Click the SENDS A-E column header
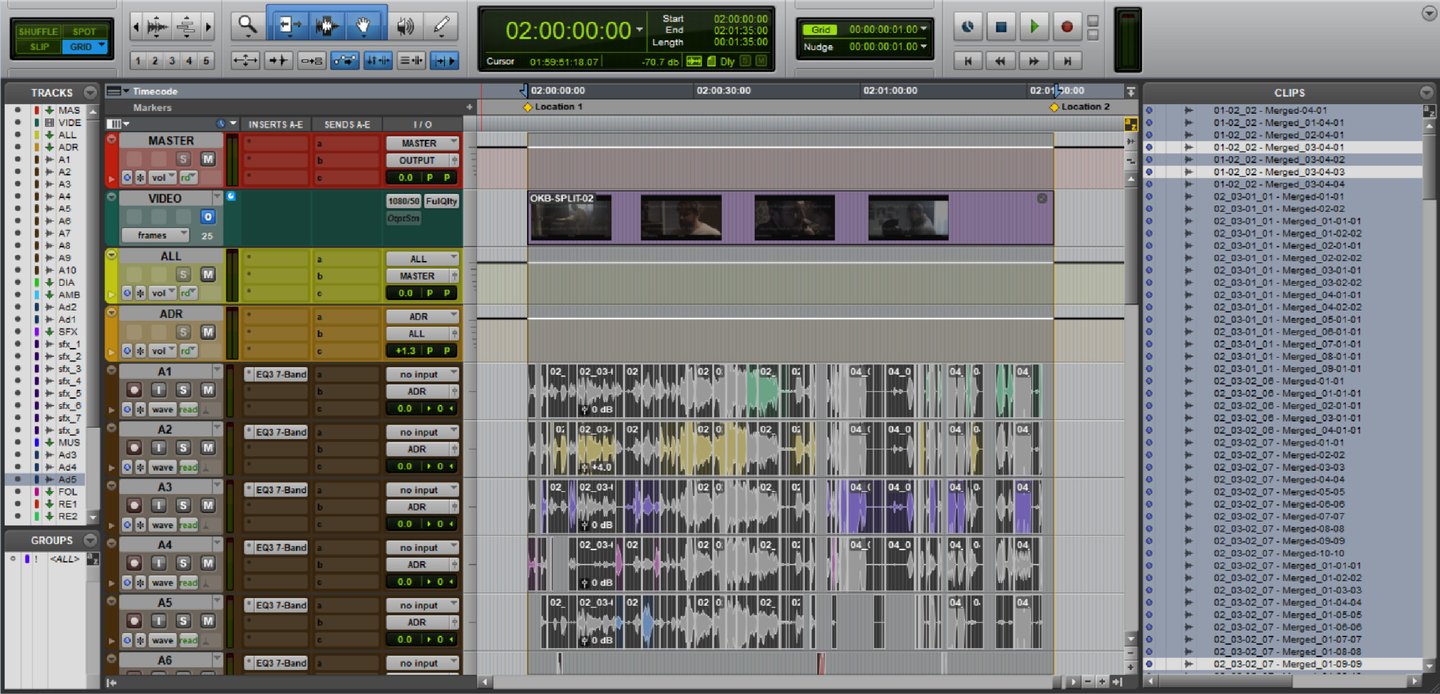 [345, 124]
